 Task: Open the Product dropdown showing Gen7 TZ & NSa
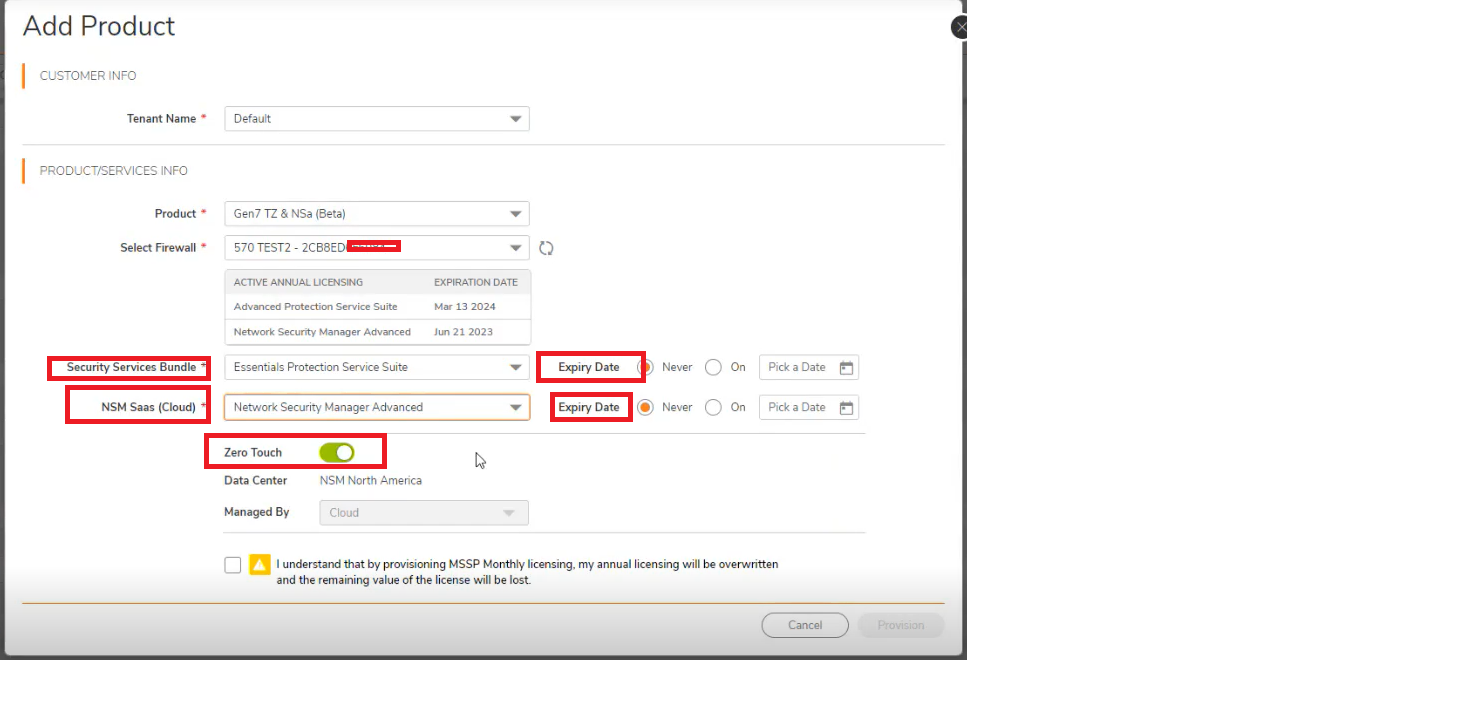[x=377, y=214]
